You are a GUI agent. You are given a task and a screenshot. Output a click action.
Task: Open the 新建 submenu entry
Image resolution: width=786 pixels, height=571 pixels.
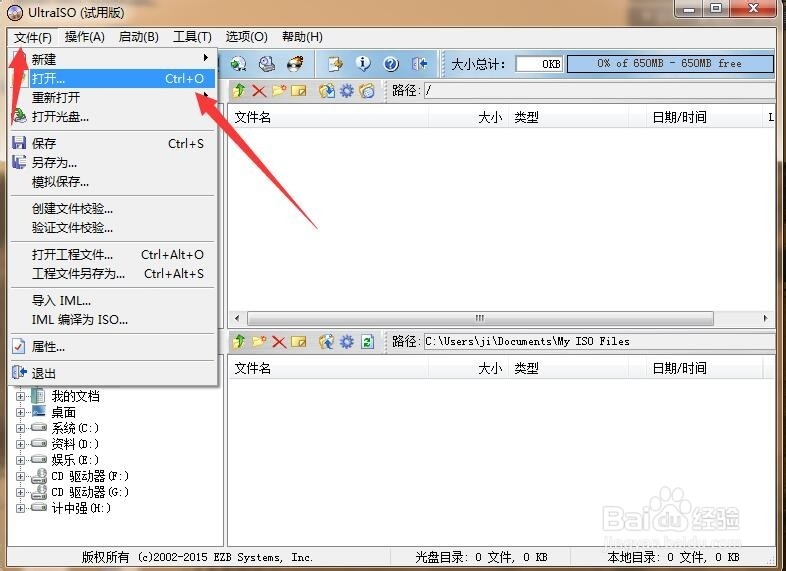113,59
